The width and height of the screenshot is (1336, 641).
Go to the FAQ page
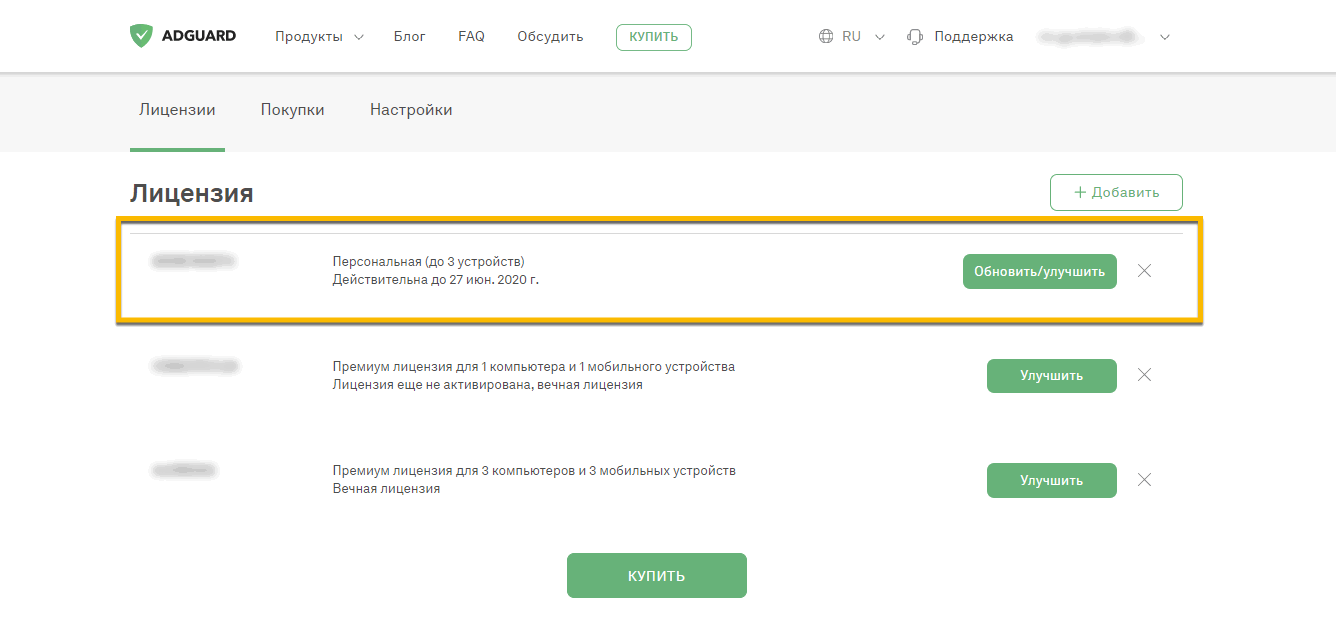pos(471,37)
